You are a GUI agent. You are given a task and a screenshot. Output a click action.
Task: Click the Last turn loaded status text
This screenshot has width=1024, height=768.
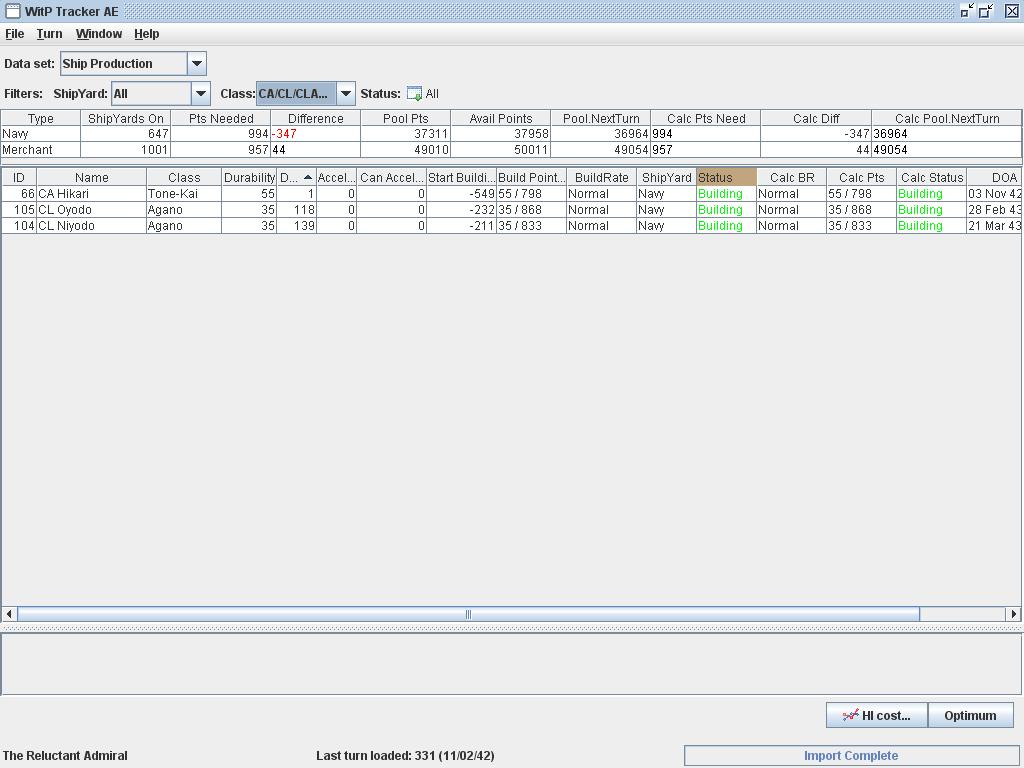(x=405, y=756)
